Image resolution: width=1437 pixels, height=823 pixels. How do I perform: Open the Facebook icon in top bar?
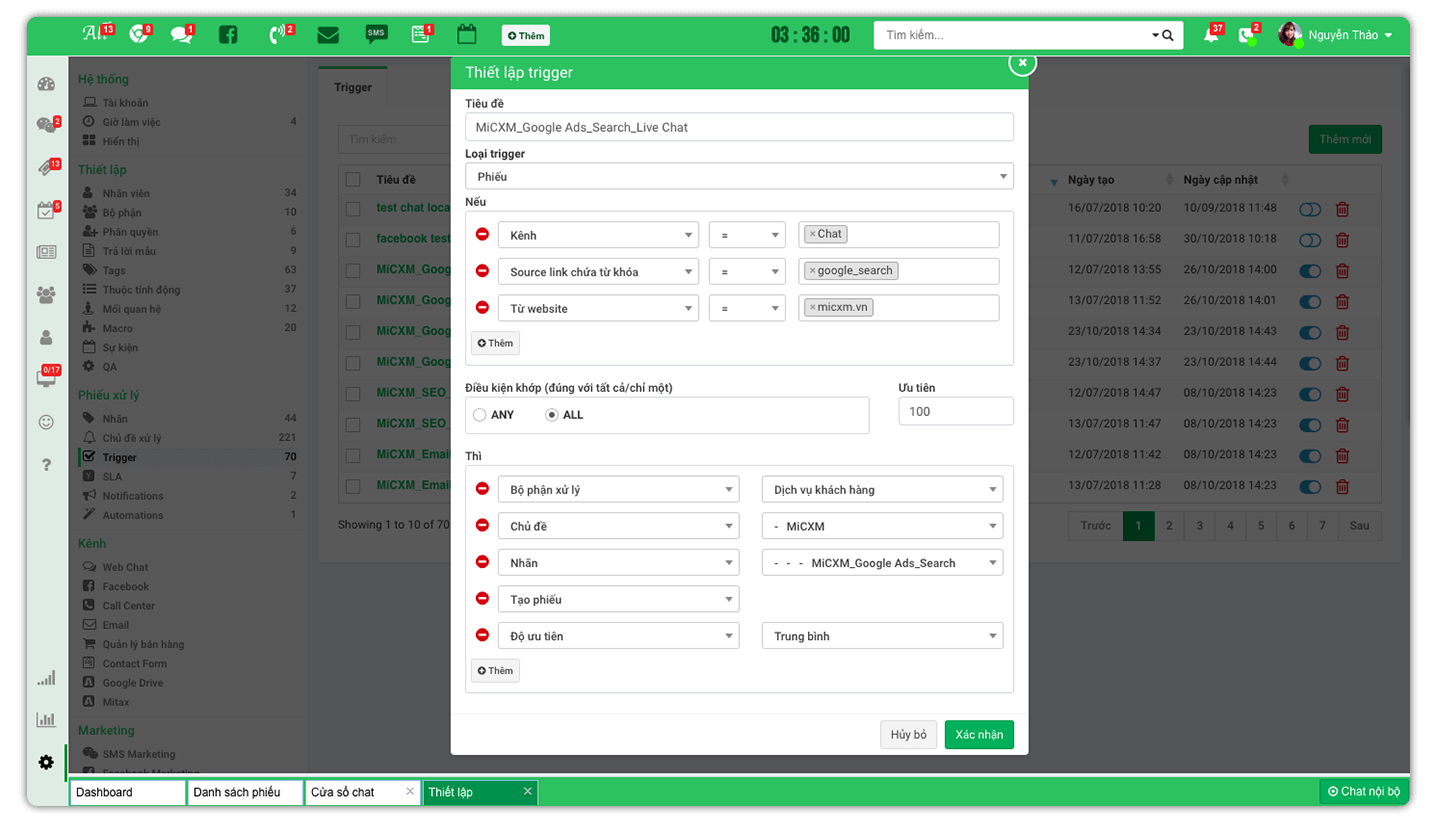228,35
